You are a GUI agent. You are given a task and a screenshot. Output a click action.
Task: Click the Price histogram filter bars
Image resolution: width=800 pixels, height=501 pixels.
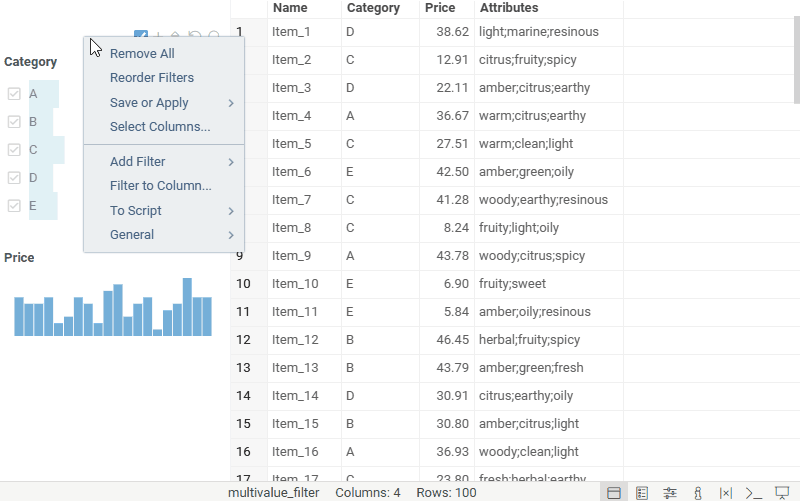[113, 308]
